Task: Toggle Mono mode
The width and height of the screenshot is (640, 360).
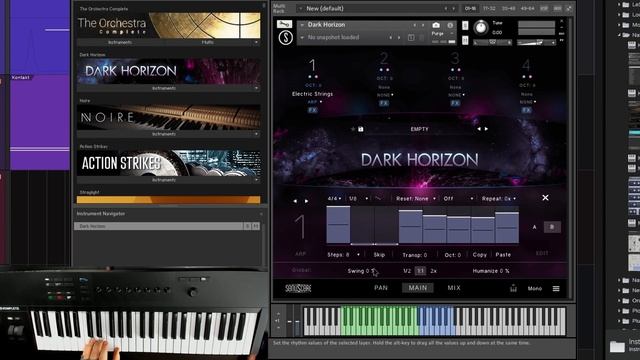Action: (x=535, y=289)
